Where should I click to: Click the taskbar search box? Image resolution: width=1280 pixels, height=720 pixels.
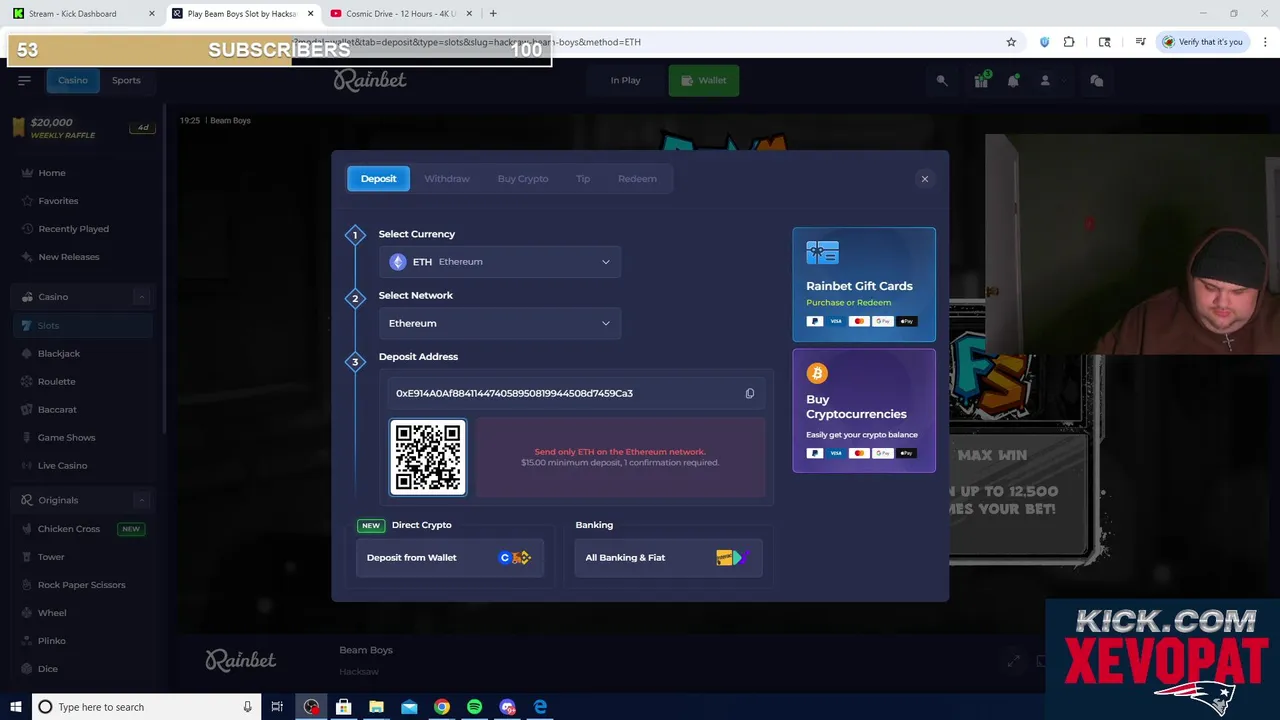coord(146,707)
